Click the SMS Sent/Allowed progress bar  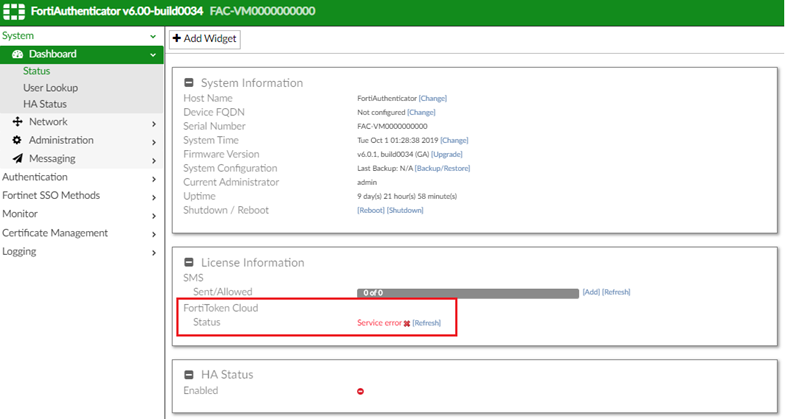[467, 292]
